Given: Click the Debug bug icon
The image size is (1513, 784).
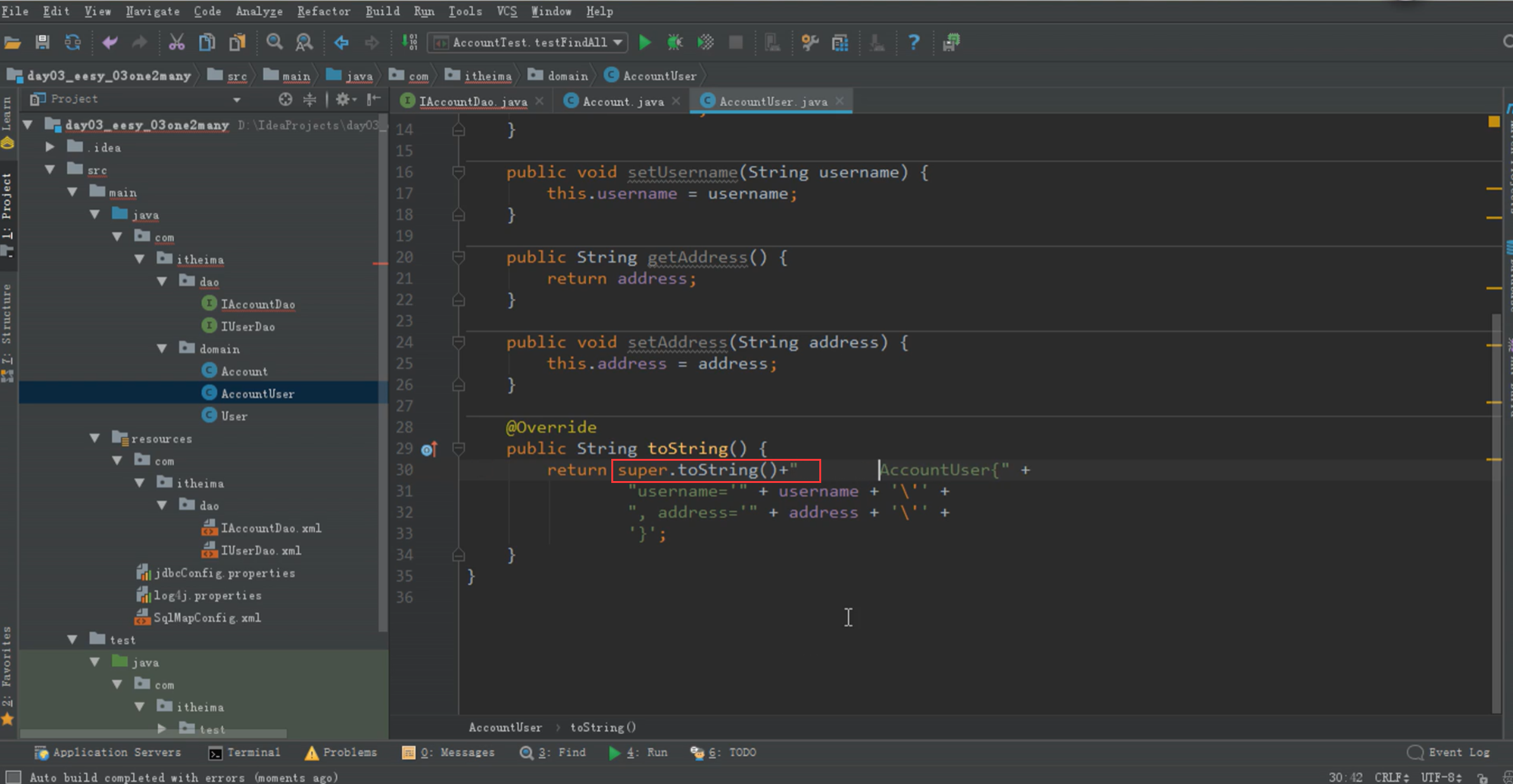Looking at the screenshot, I should coord(675,42).
